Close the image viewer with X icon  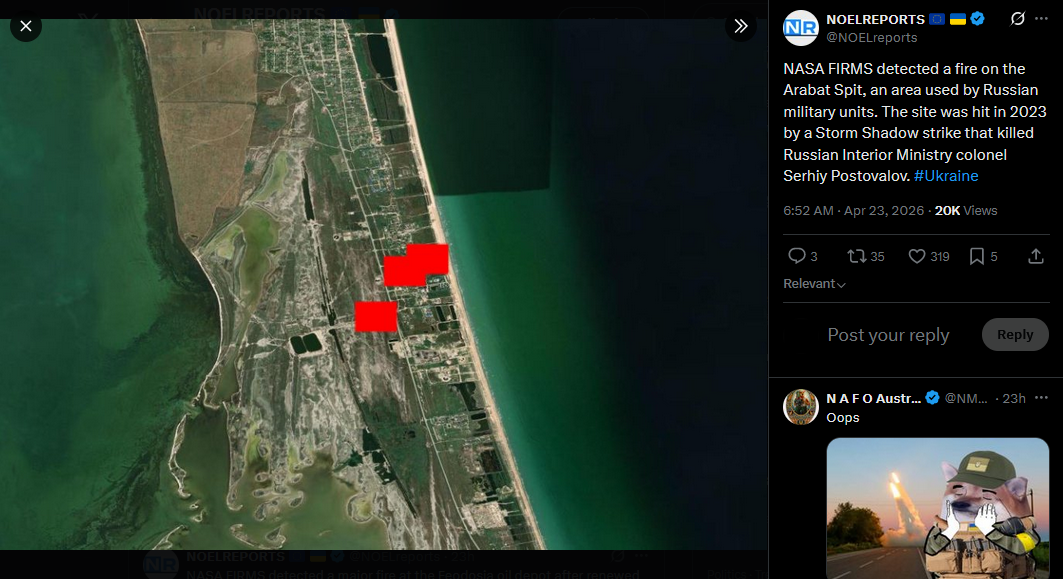(x=26, y=26)
